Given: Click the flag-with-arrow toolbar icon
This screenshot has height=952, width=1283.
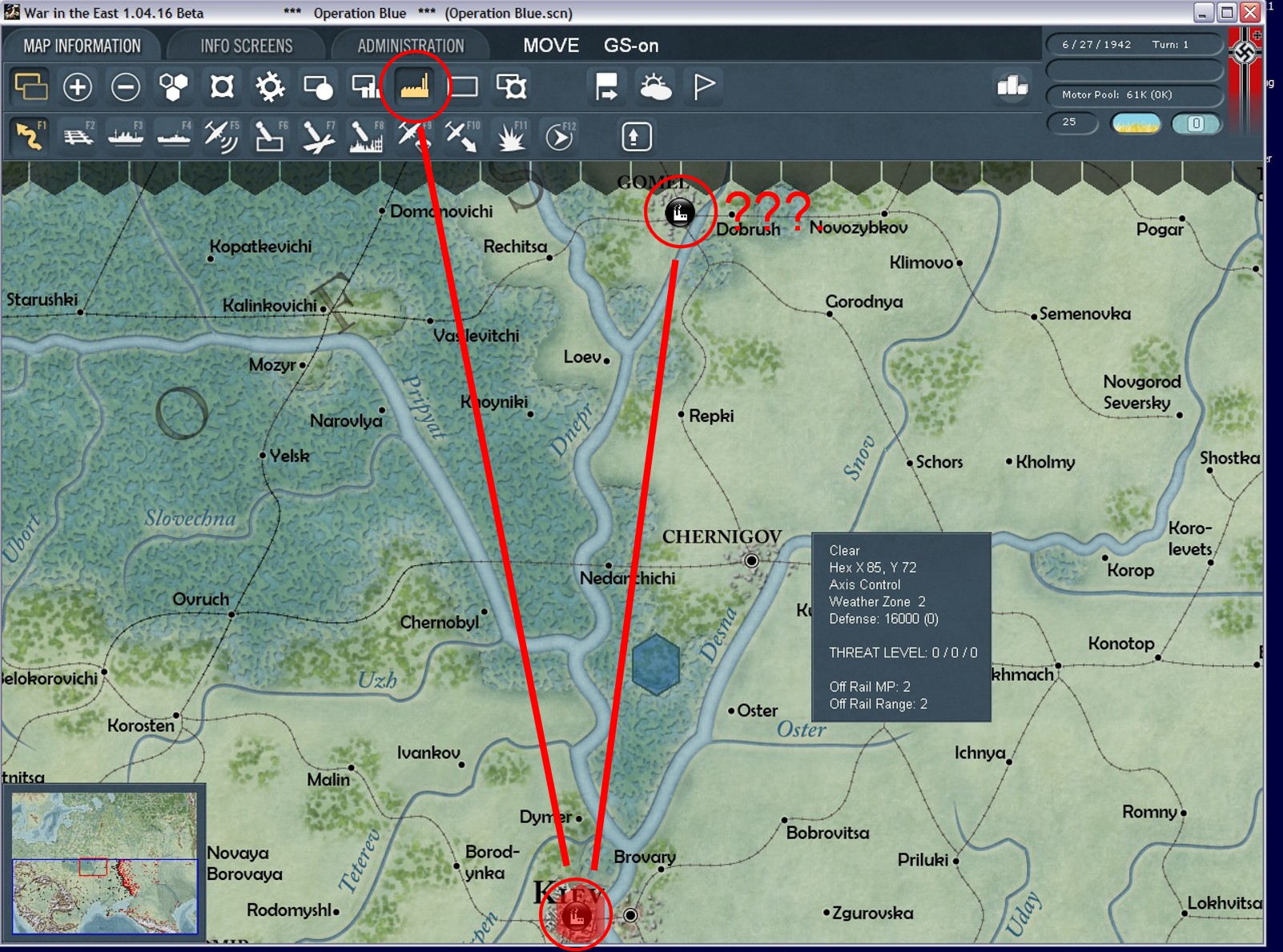Looking at the screenshot, I should pos(606,86).
